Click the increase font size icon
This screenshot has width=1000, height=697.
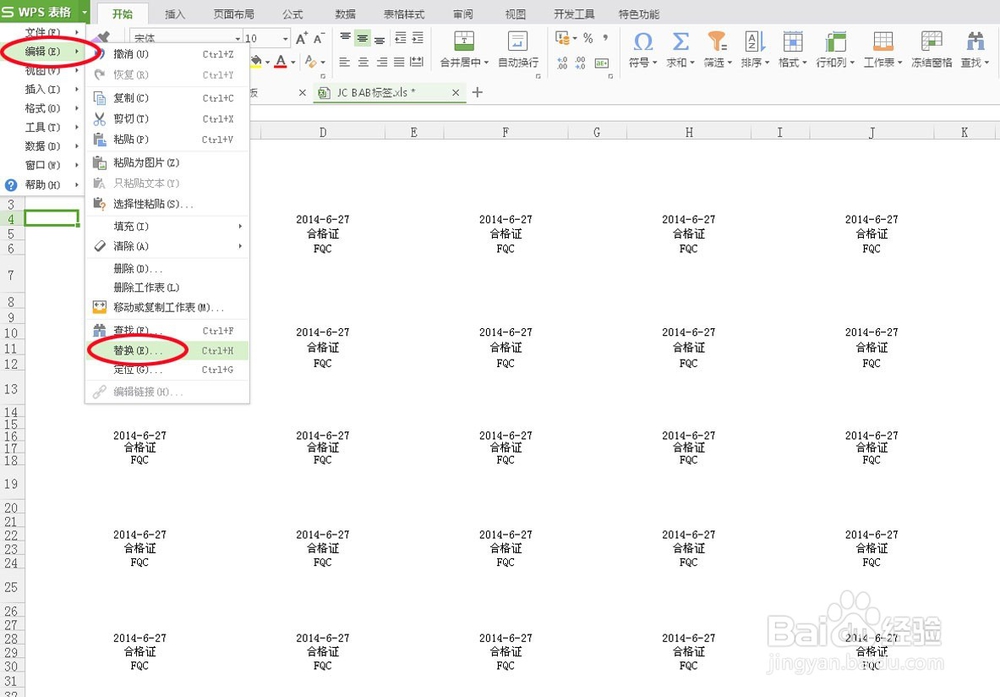pyautogui.click(x=302, y=38)
